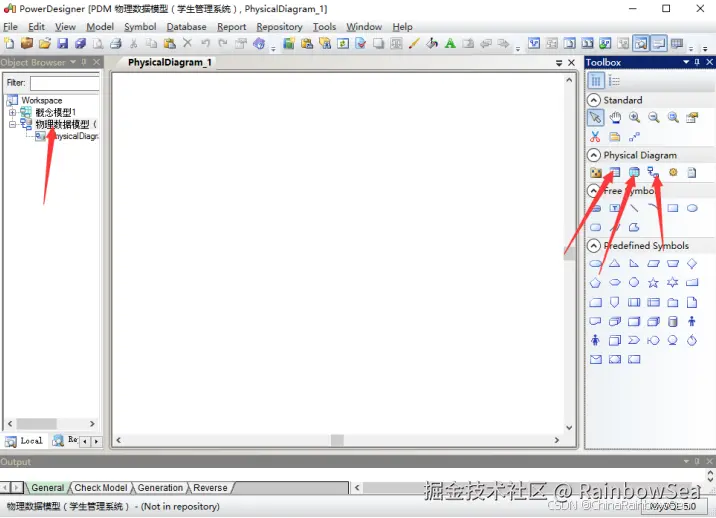Save the model with the floppy disk icon
This screenshot has width=716, height=518.
(63, 43)
